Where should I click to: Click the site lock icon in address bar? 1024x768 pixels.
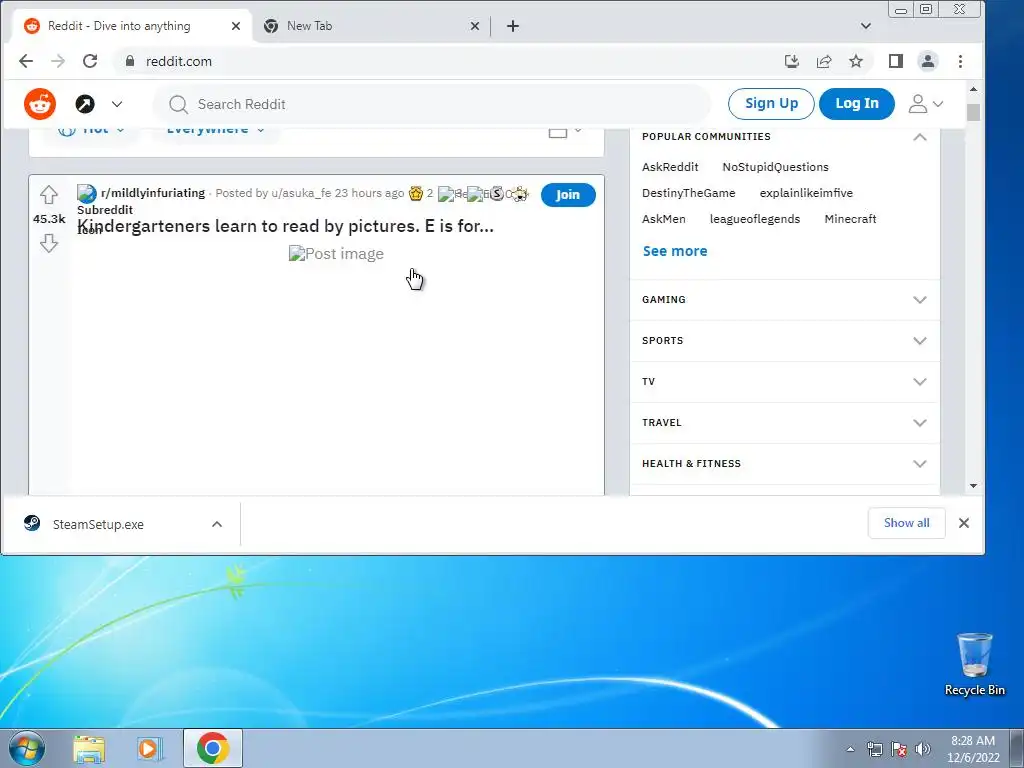pyautogui.click(x=130, y=61)
